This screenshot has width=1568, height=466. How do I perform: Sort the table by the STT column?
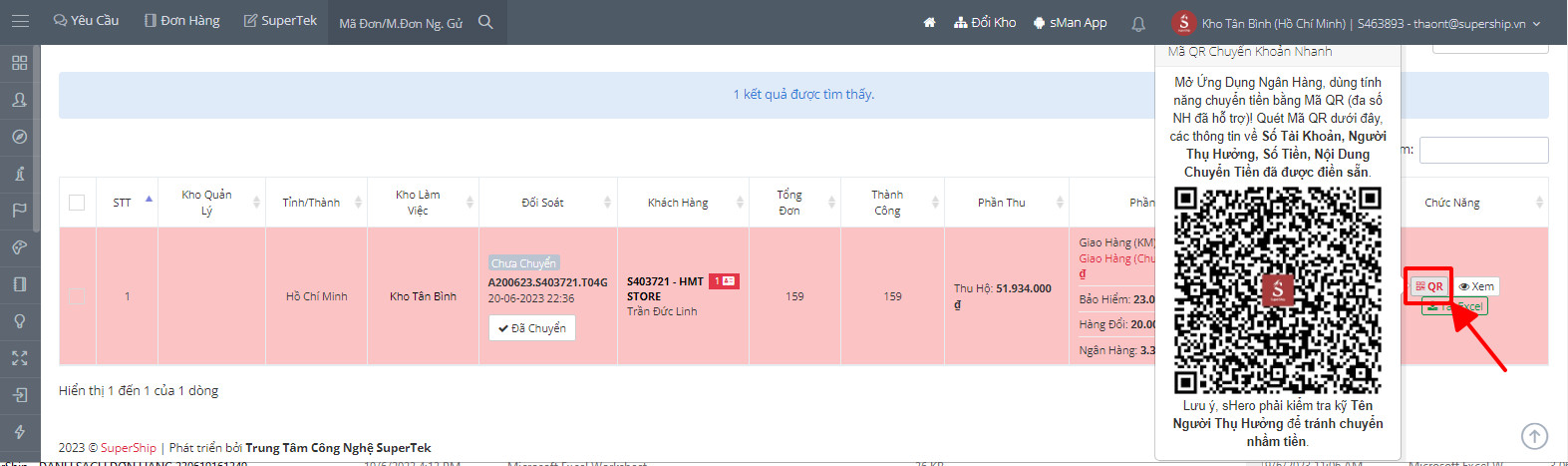coord(127,203)
